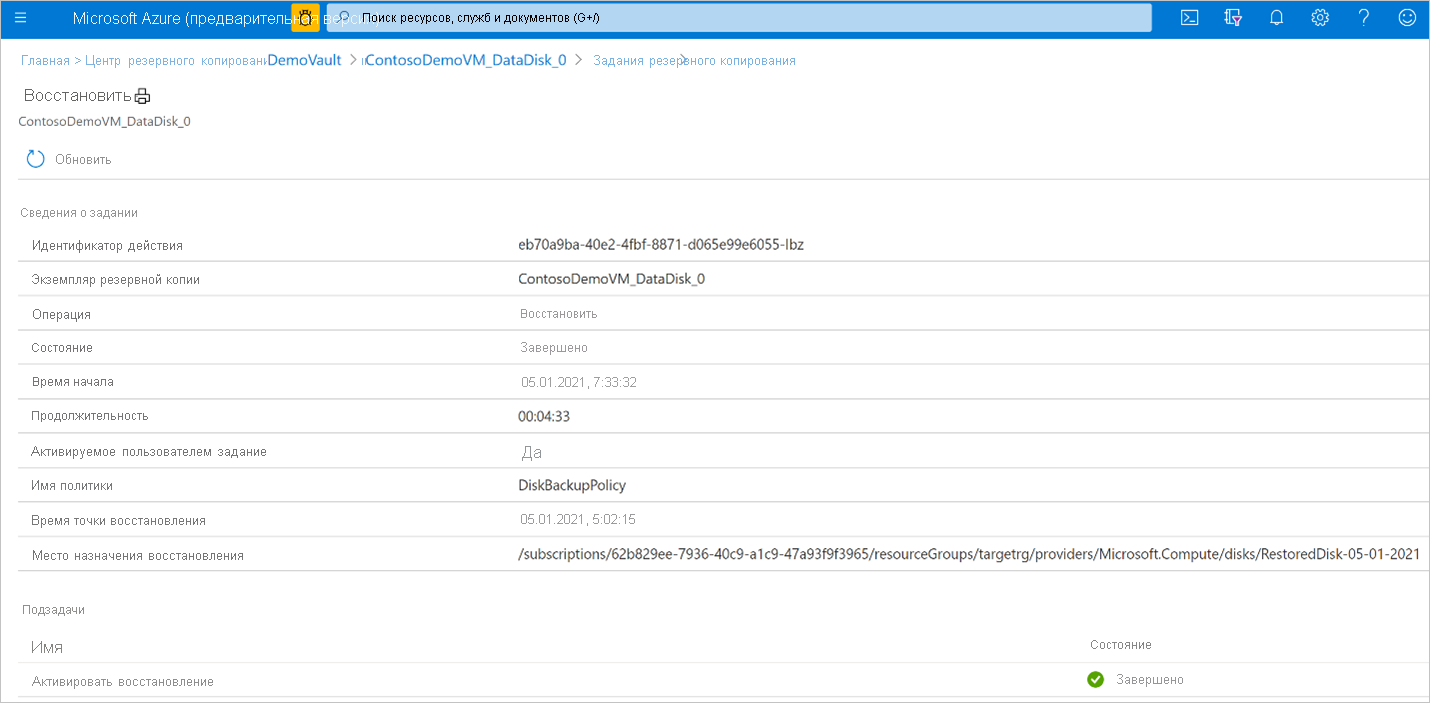
Task: Click recovery point time 05.01.2021, 5:02:15
Action: [578, 519]
